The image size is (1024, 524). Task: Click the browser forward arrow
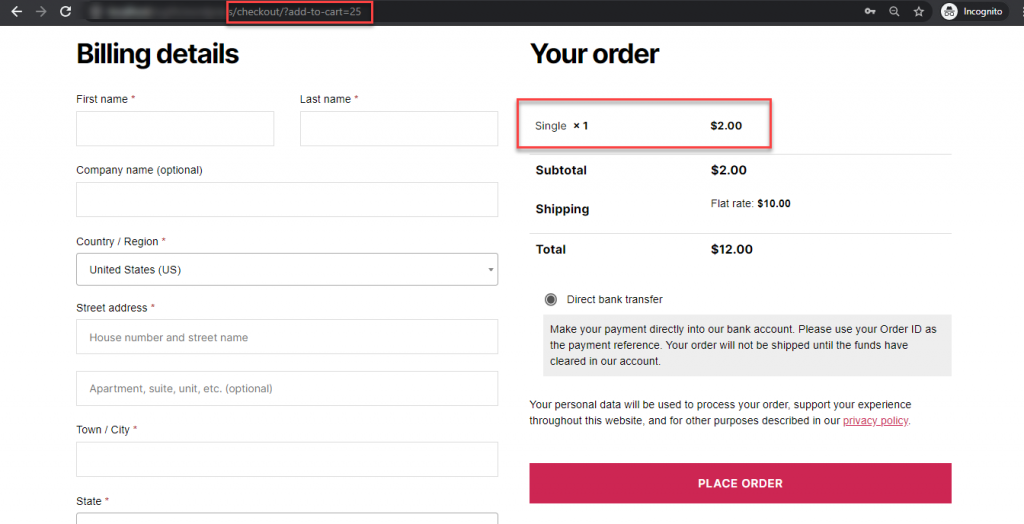(x=41, y=12)
